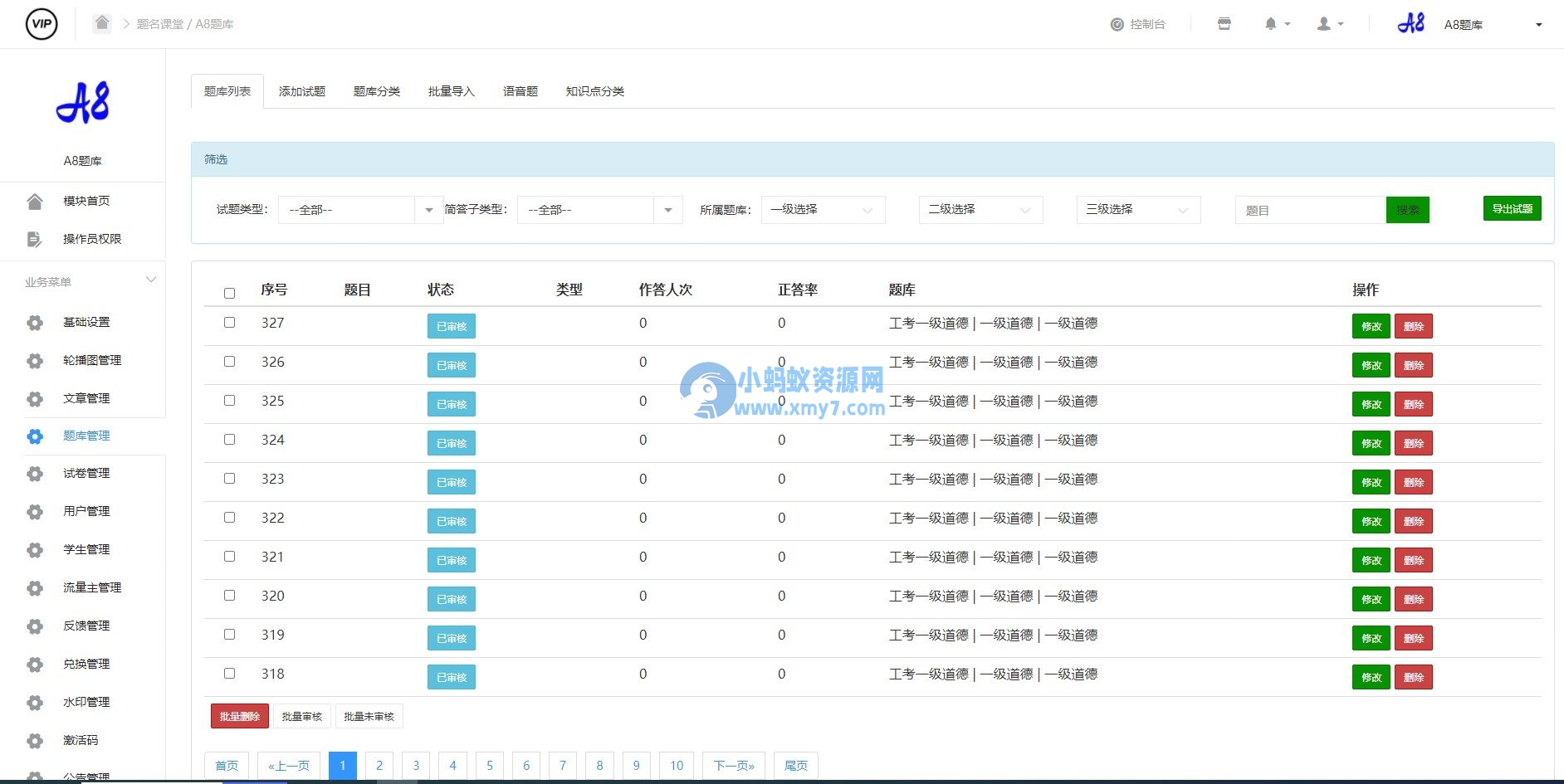Check the select-all checkbox in the header
The width and height of the screenshot is (1564, 784).
point(229,293)
